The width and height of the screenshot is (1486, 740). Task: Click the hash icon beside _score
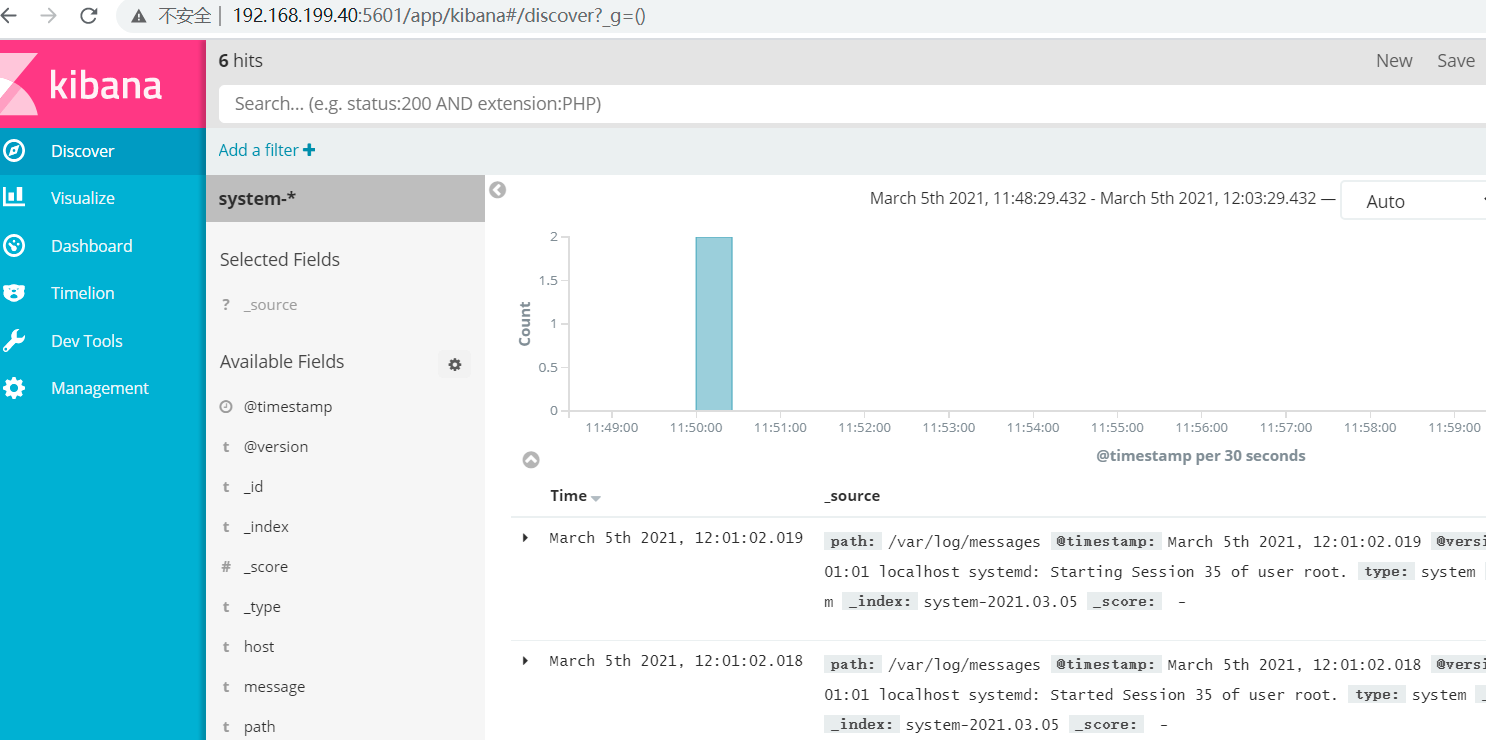pos(226,567)
